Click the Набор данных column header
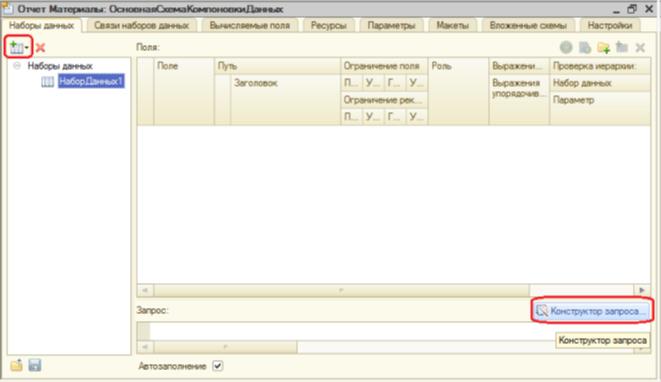The image size is (661, 382). (600, 83)
